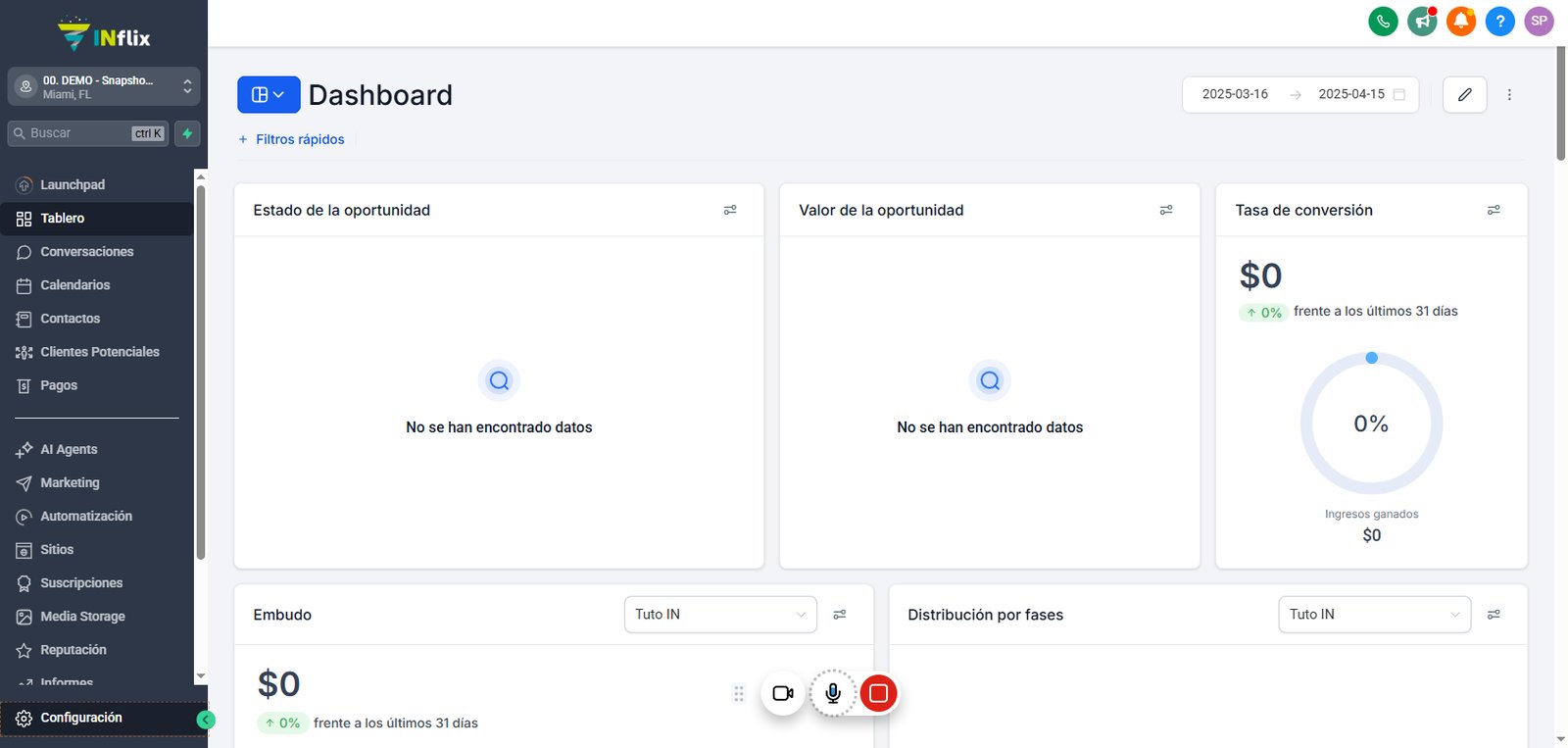Click the green phone dialer icon

coord(1383,21)
